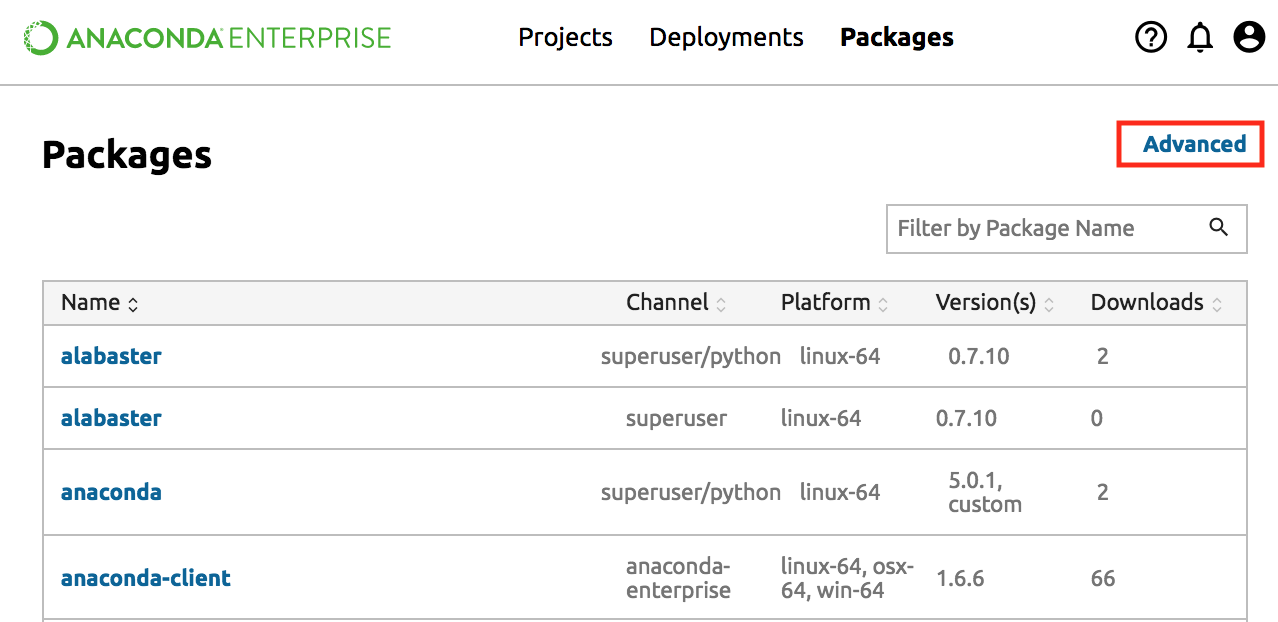This screenshot has width=1278, height=622.
Task: Sort by Platform column arrows
Action: [x=883, y=304]
